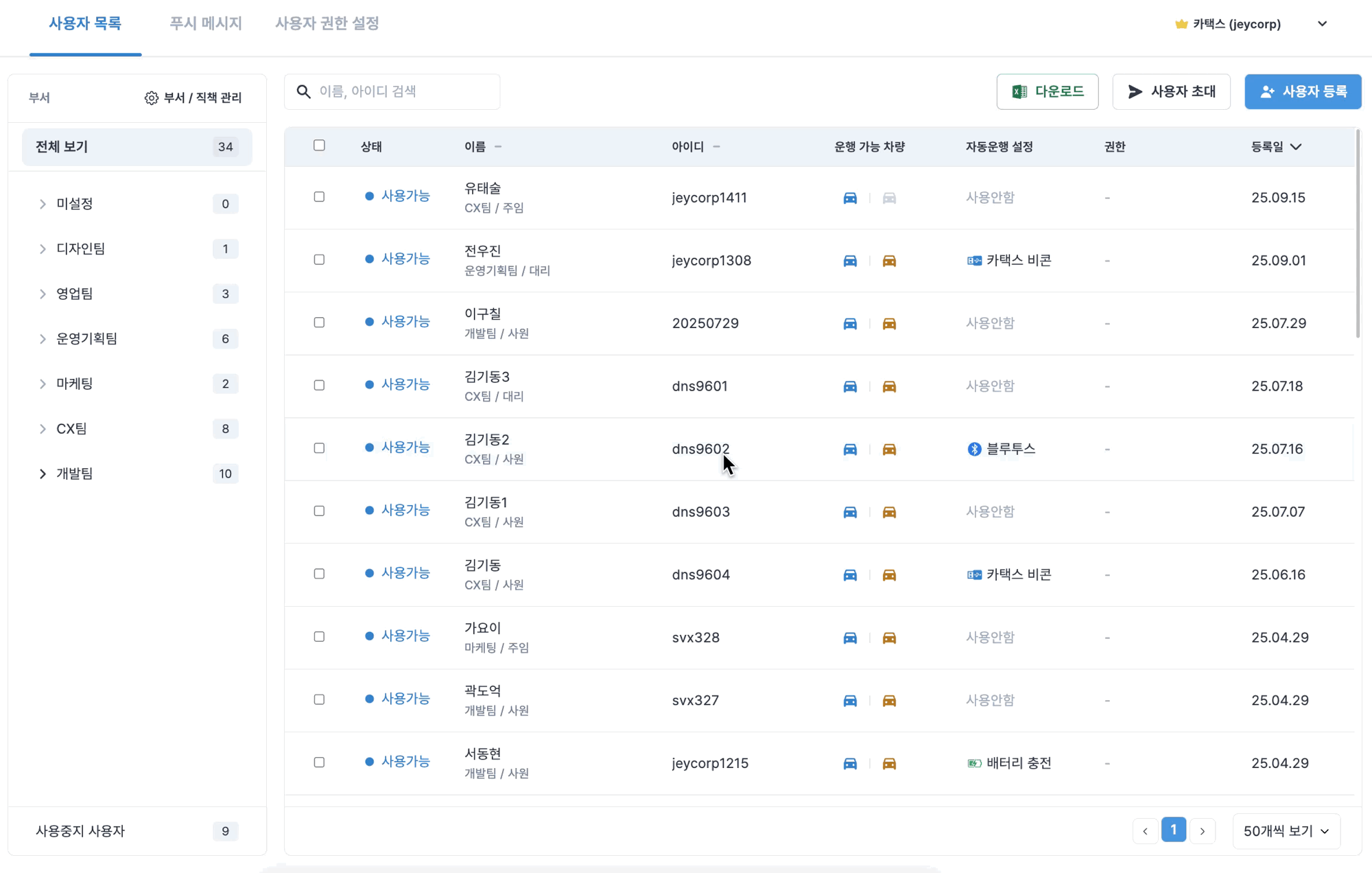Screen dimensions: 1372x873
Task: Click the crown icon next to 카택스 (jeycorp)
Action: click(1181, 24)
